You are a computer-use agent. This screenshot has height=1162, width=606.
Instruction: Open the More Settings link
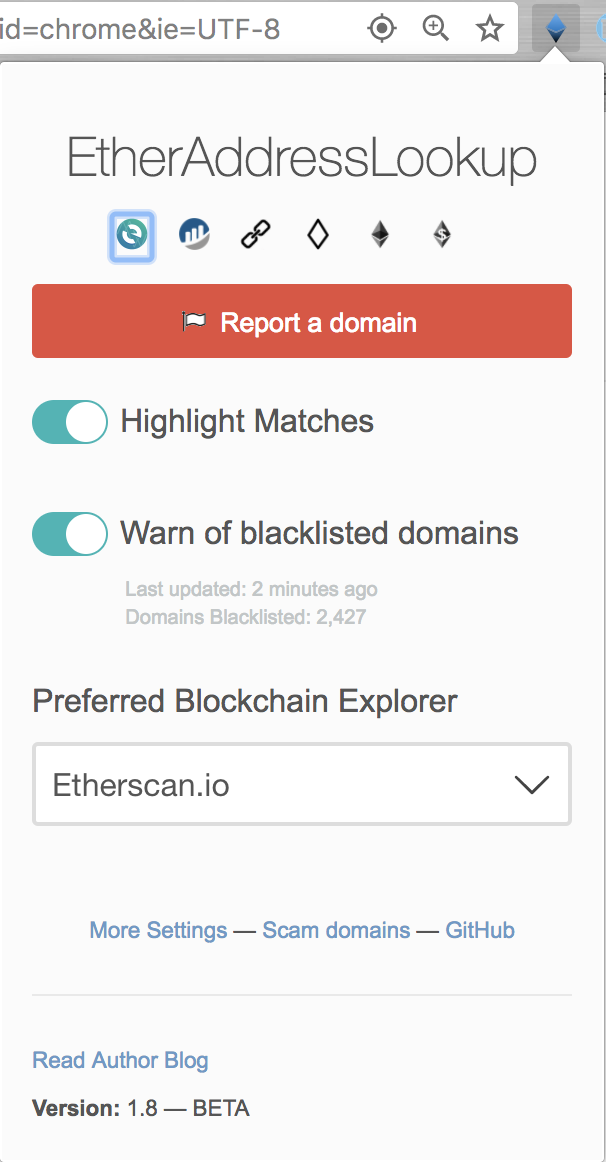[x=159, y=930]
